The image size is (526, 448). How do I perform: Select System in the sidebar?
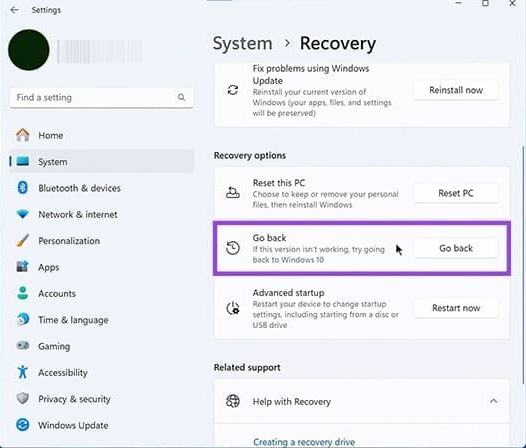102,162
